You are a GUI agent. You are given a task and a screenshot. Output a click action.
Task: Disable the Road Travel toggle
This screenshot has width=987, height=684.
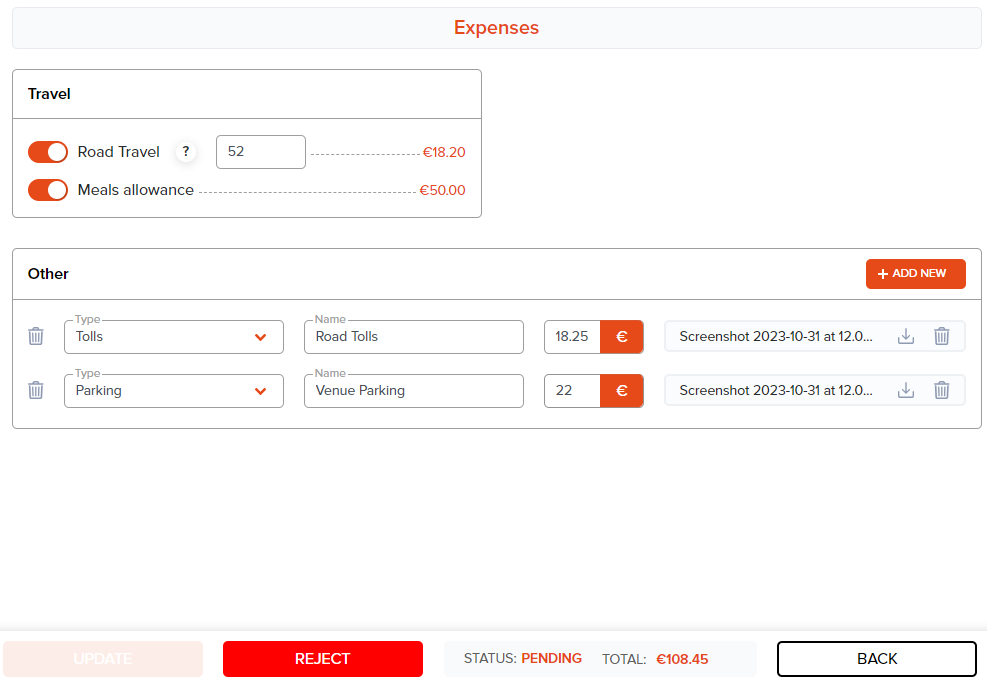point(48,152)
